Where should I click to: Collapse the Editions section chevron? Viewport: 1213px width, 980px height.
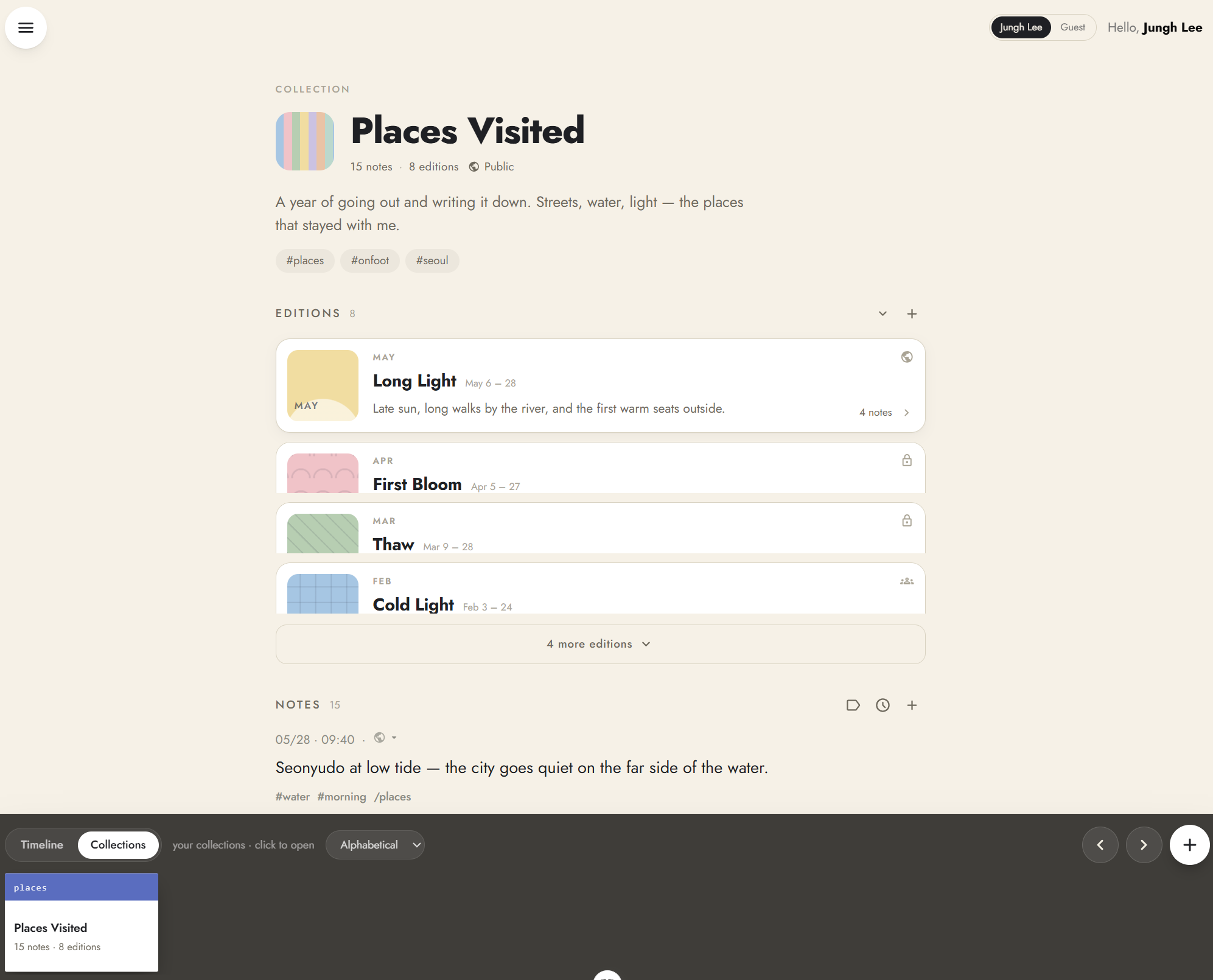883,313
